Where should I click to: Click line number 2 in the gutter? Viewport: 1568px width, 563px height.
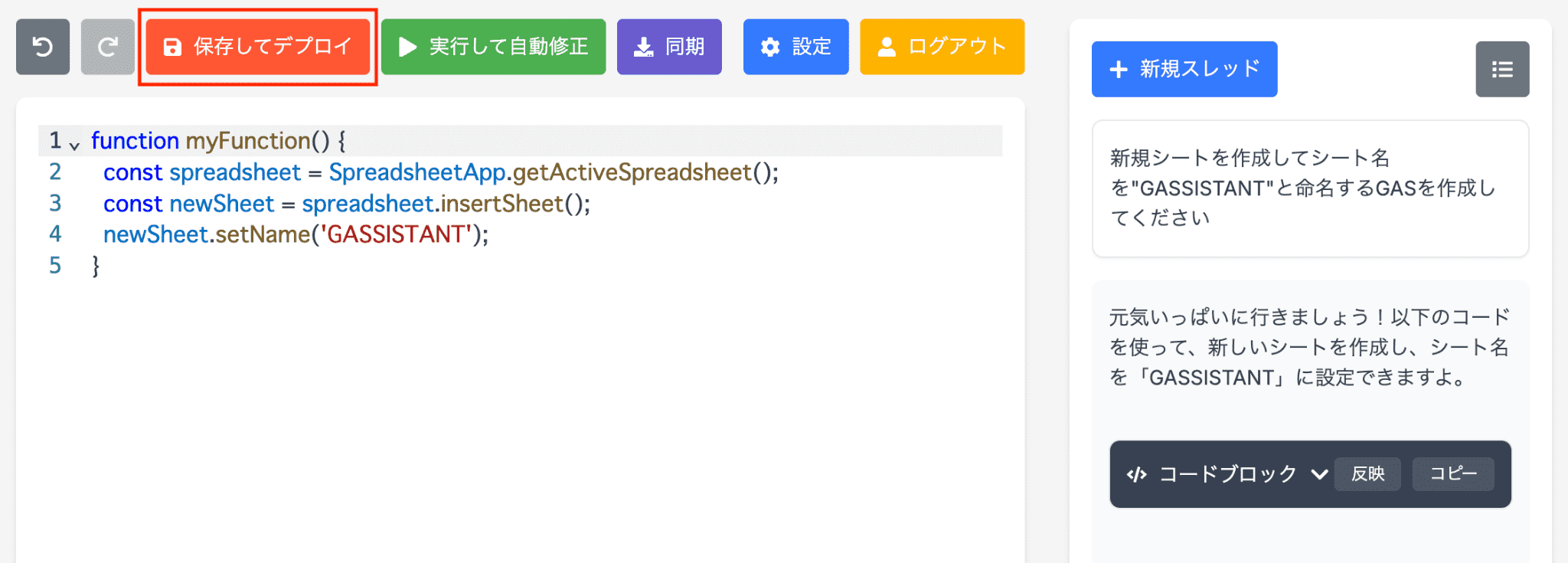point(55,172)
